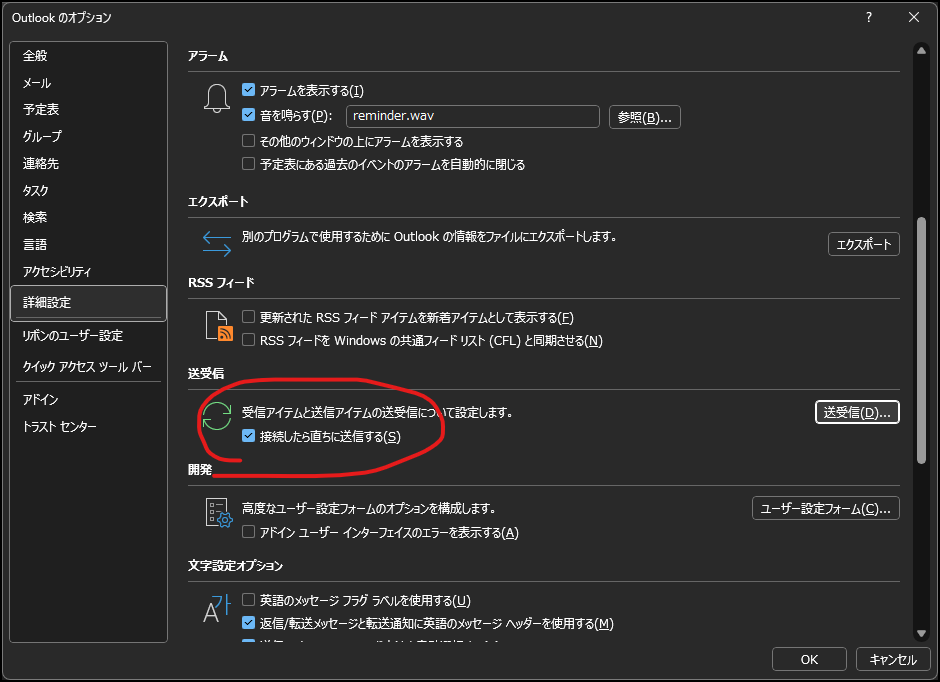This screenshot has width=940, height=682.
Task: Enable その他のウィンドウの上にアラームを表示する
Action: coord(248,141)
